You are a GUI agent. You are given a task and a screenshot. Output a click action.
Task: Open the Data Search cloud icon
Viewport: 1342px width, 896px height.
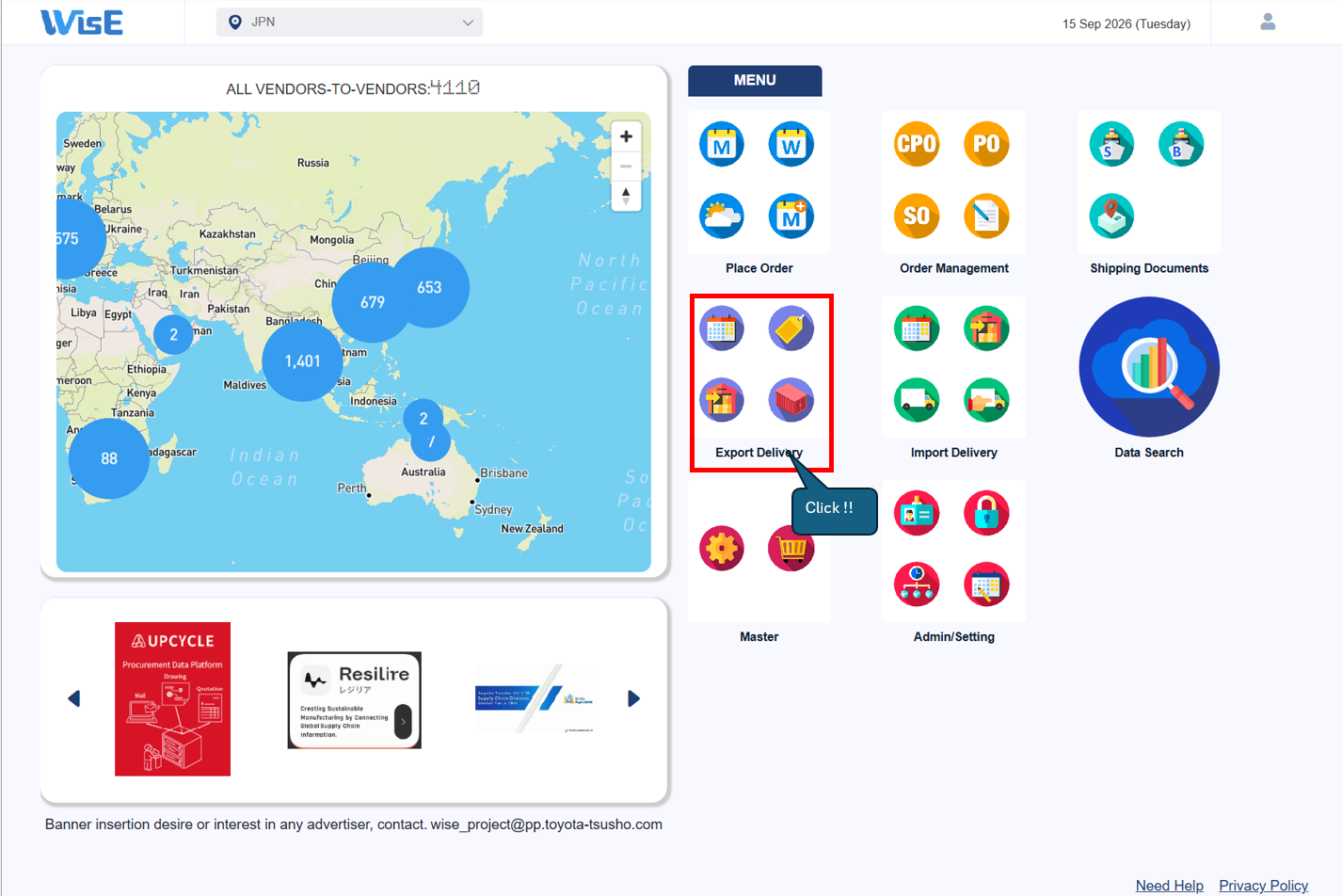click(x=1149, y=367)
